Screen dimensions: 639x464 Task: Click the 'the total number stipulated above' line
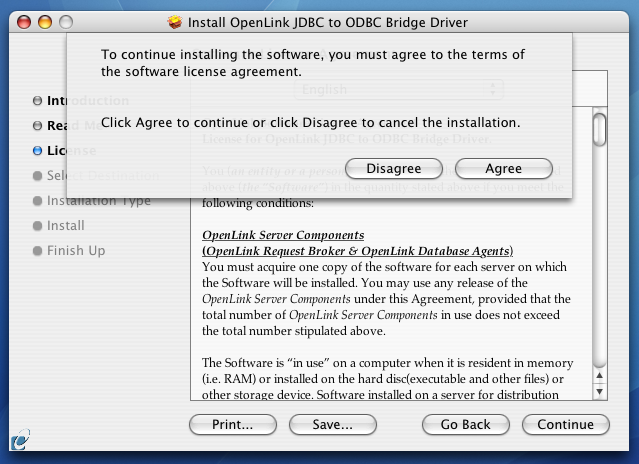(294, 331)
